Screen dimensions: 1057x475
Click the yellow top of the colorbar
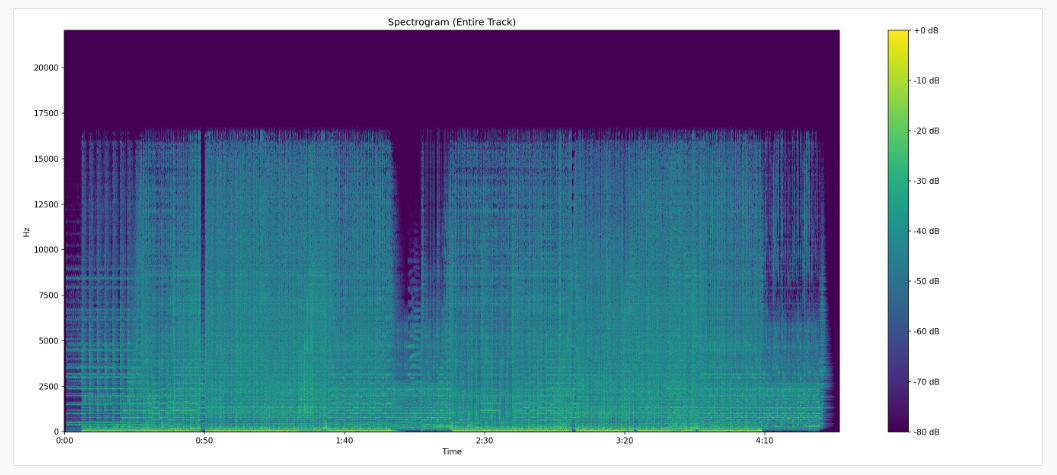tap(898, 35)
